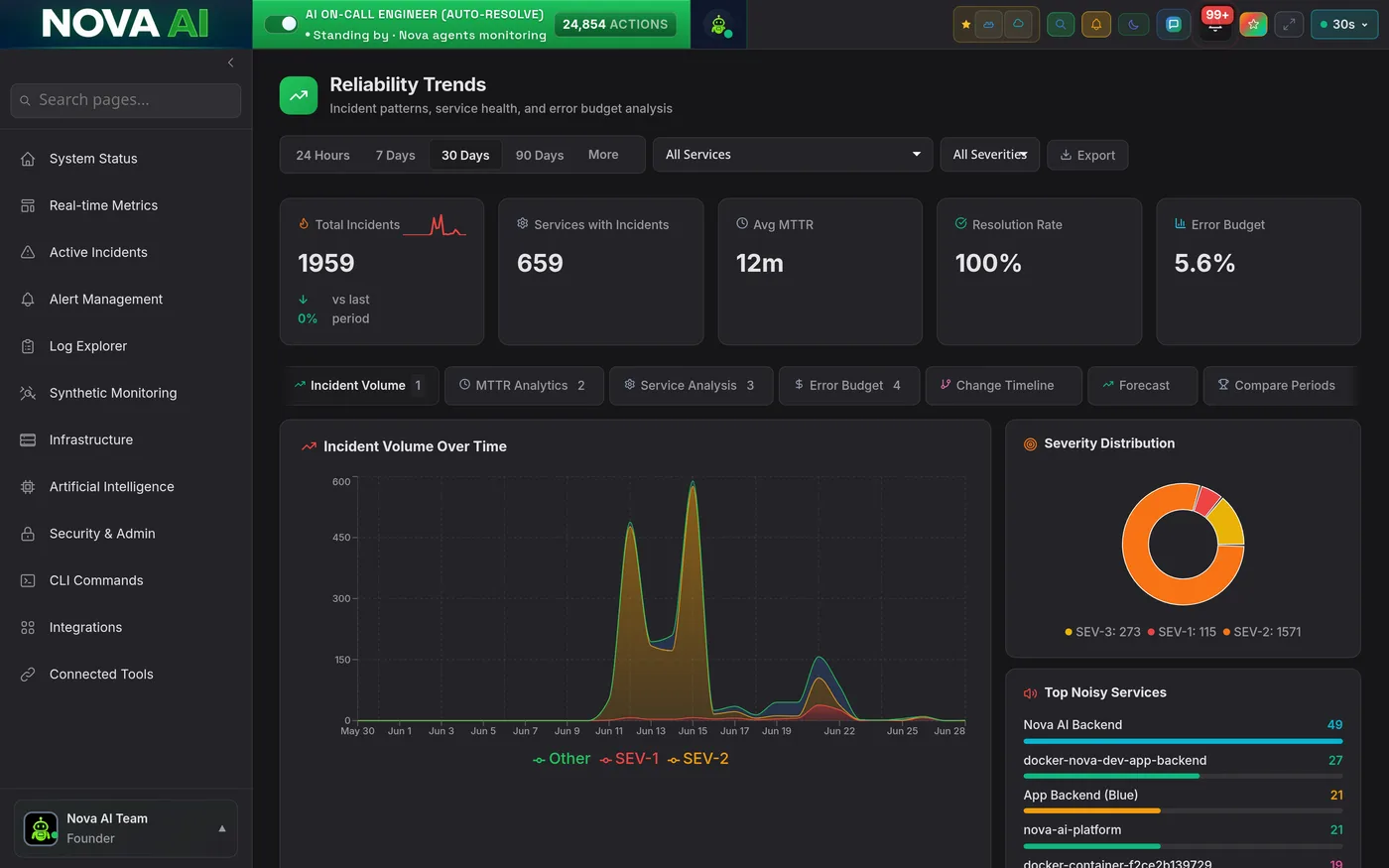Click the Export button
The height and width of the screenshot is (868, 1389).
pos(1087,155)
